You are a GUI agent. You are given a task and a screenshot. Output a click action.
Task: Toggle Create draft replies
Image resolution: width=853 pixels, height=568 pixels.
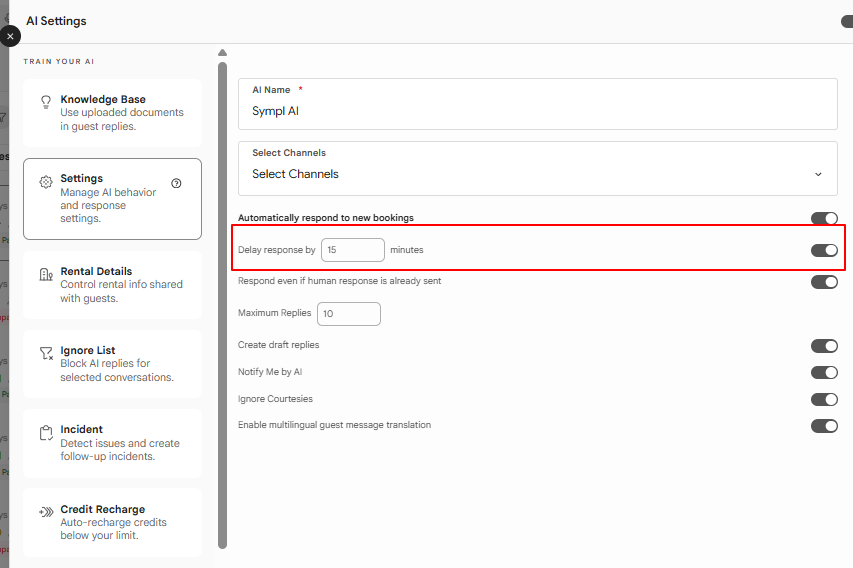point(824,346)
